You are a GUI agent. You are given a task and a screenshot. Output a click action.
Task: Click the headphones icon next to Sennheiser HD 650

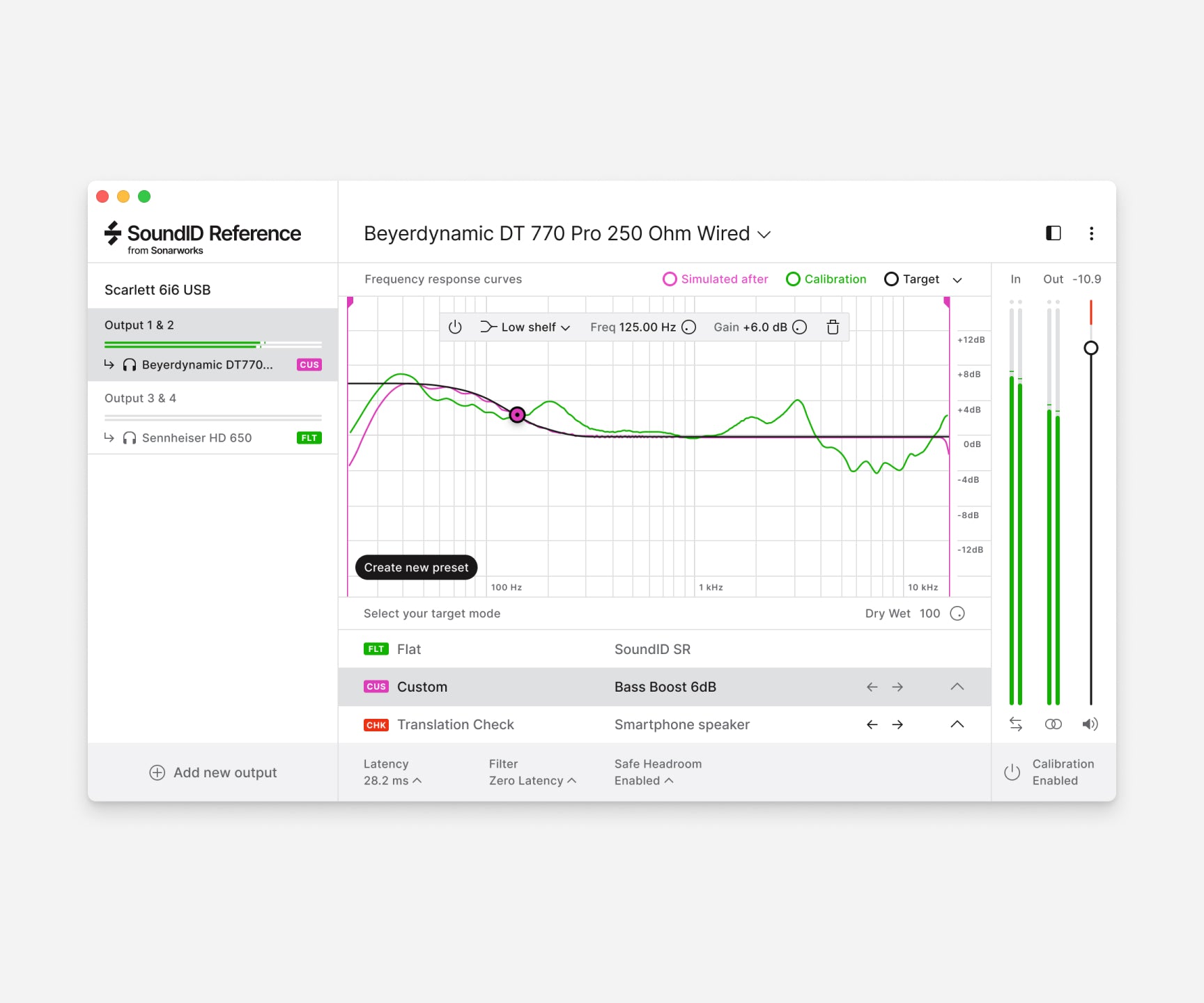click(x=128, y=437)
